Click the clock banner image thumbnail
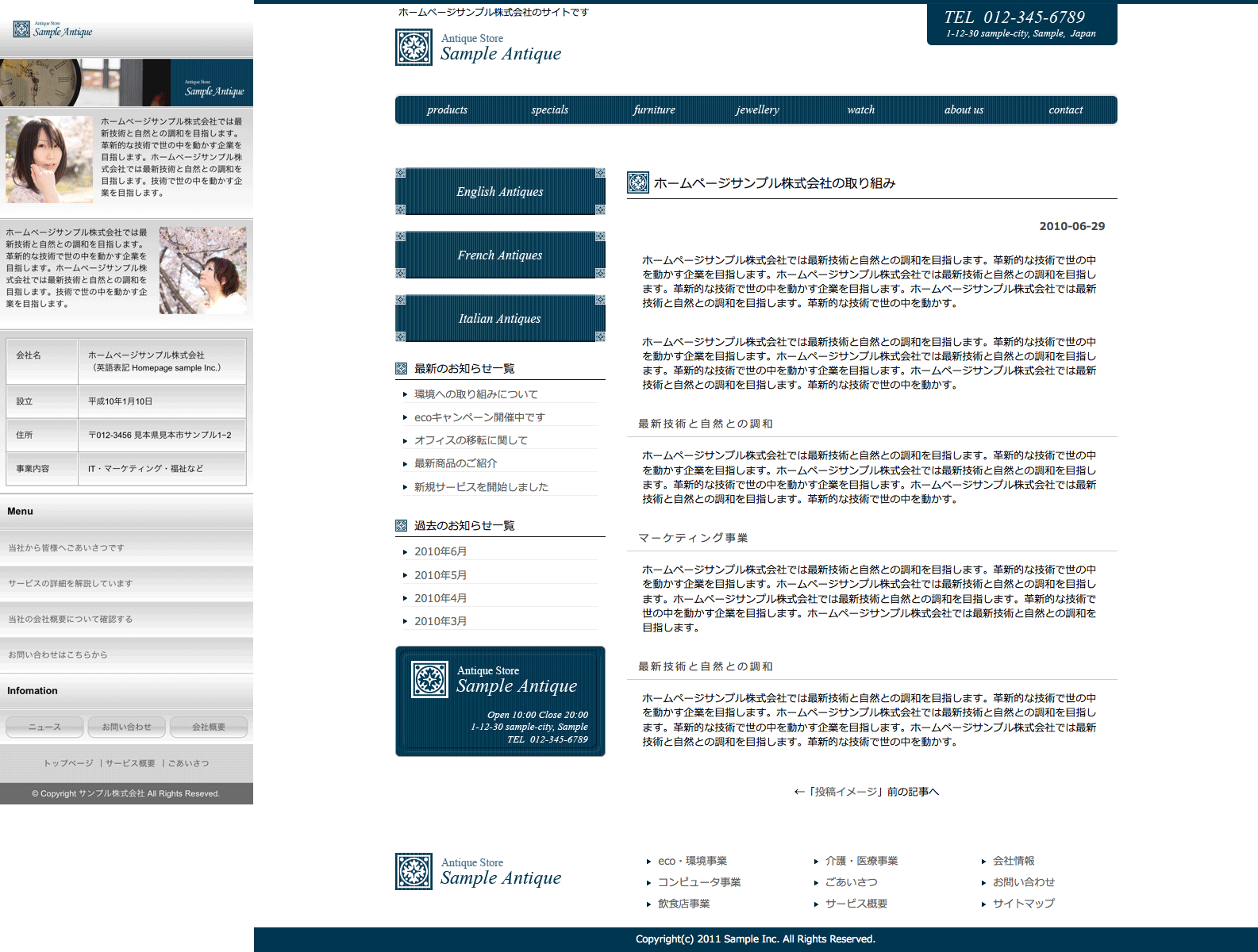1258x952 pixels. tap(85, 83)
